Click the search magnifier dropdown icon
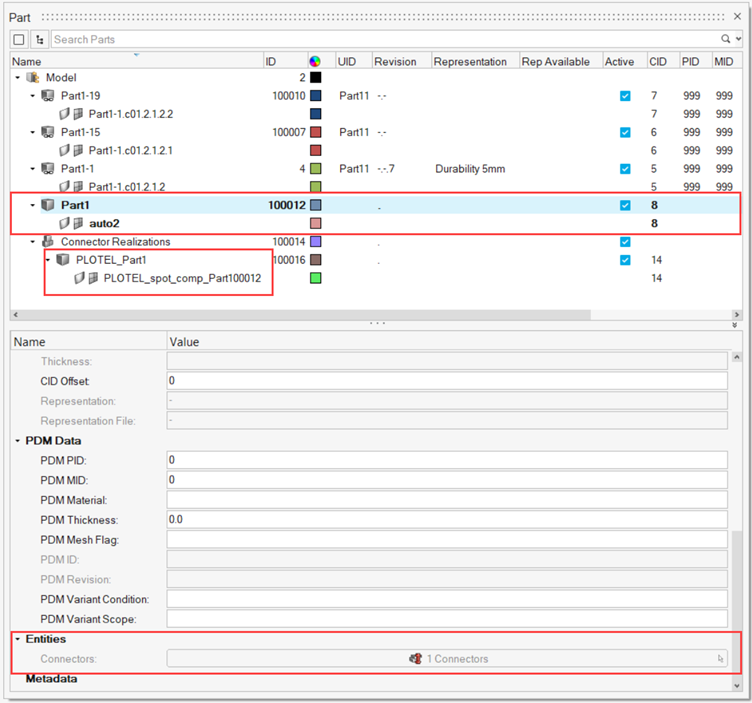Screen dimensions: 752x703 [725, 39]
